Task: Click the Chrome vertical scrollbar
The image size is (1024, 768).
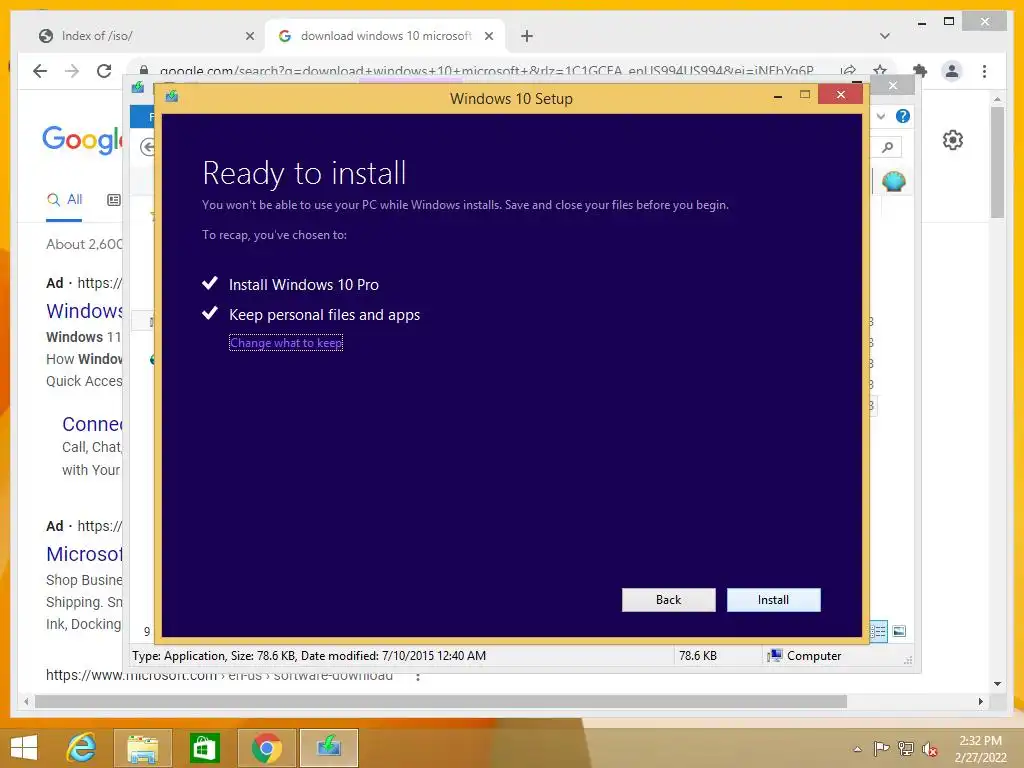Action: [997, 162]
